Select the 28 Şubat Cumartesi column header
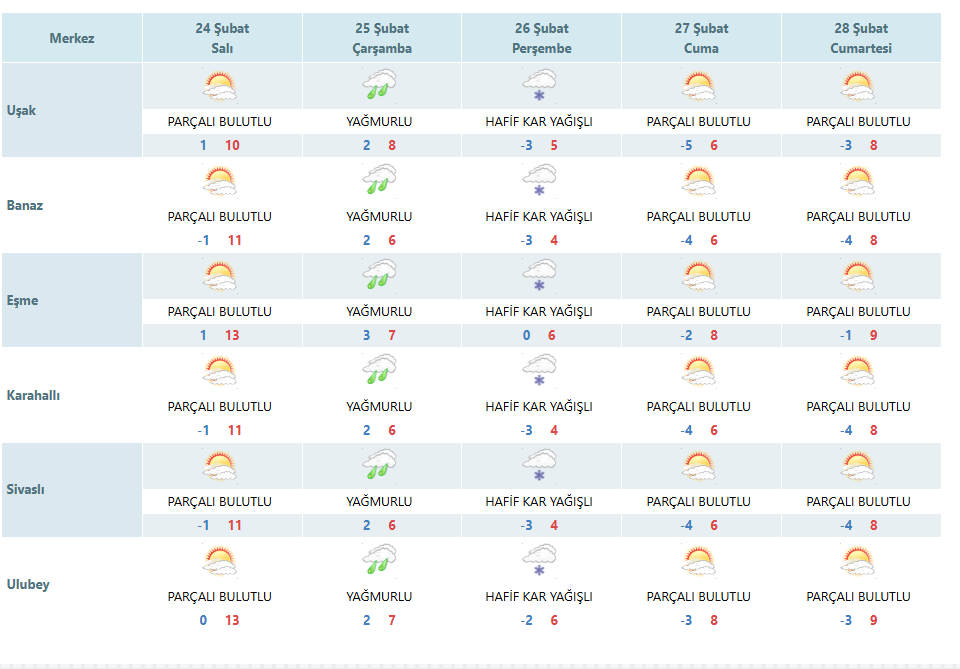 pos(861,38)
